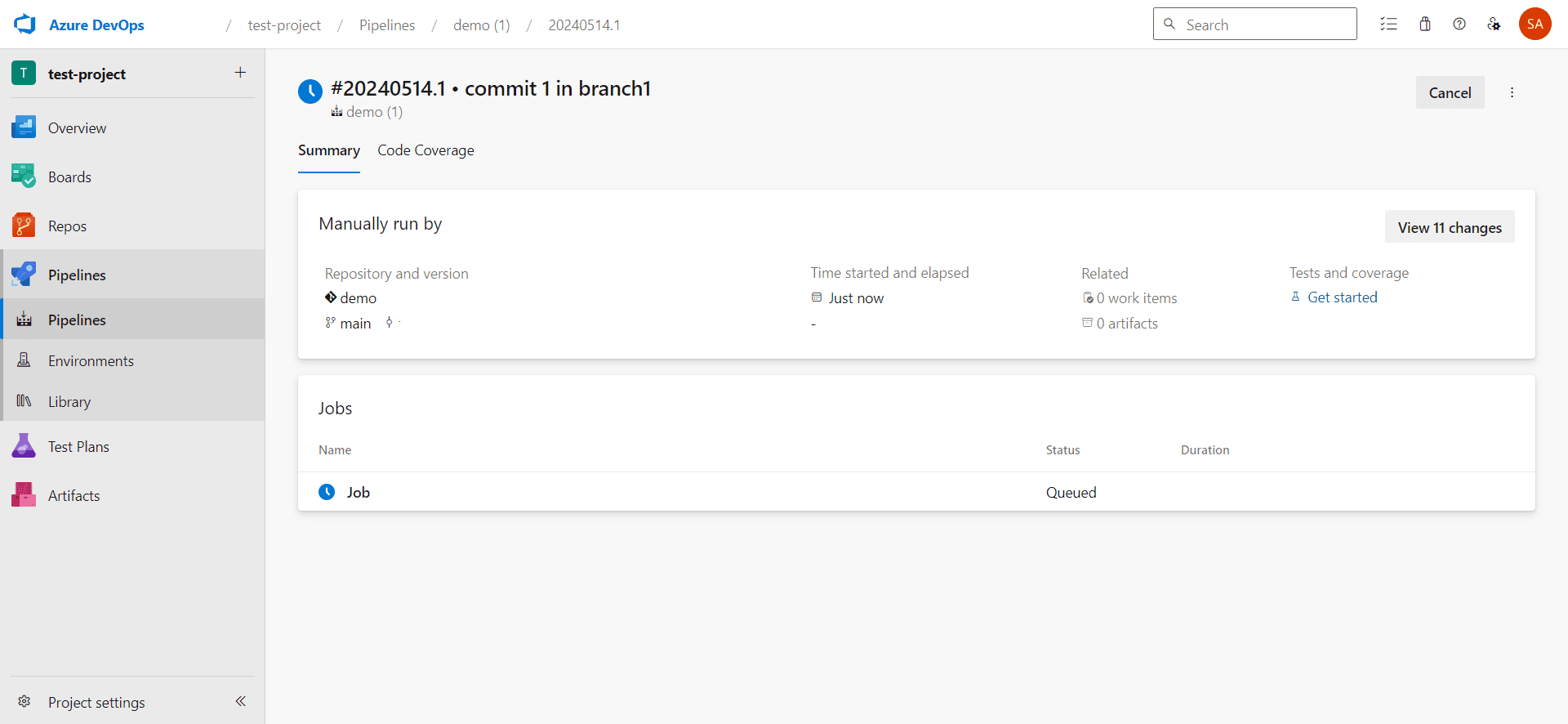Open the User settings icon
Screen dimensions: 1568x724
point(1494,25)
